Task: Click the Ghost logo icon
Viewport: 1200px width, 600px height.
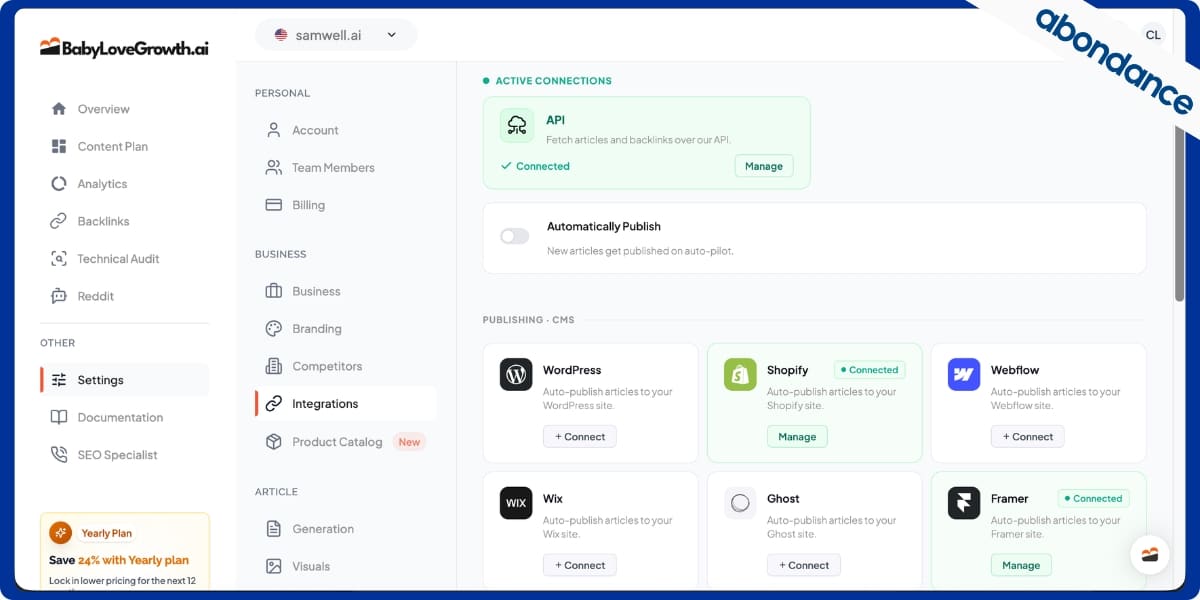Action: pyautogui.click(x=740, y=503)
